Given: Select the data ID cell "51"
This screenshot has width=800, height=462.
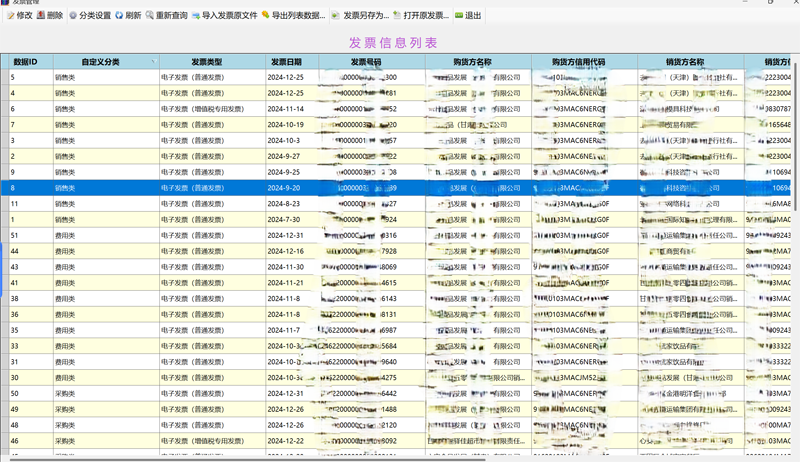Looking at the screenshot, I should pyautogui.click(x=31, y=236).
